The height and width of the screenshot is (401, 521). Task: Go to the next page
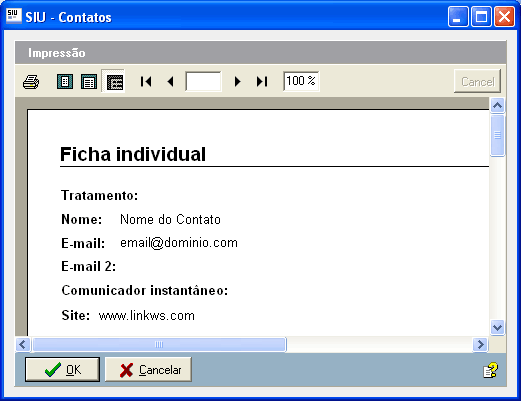[x=237, y=81]
